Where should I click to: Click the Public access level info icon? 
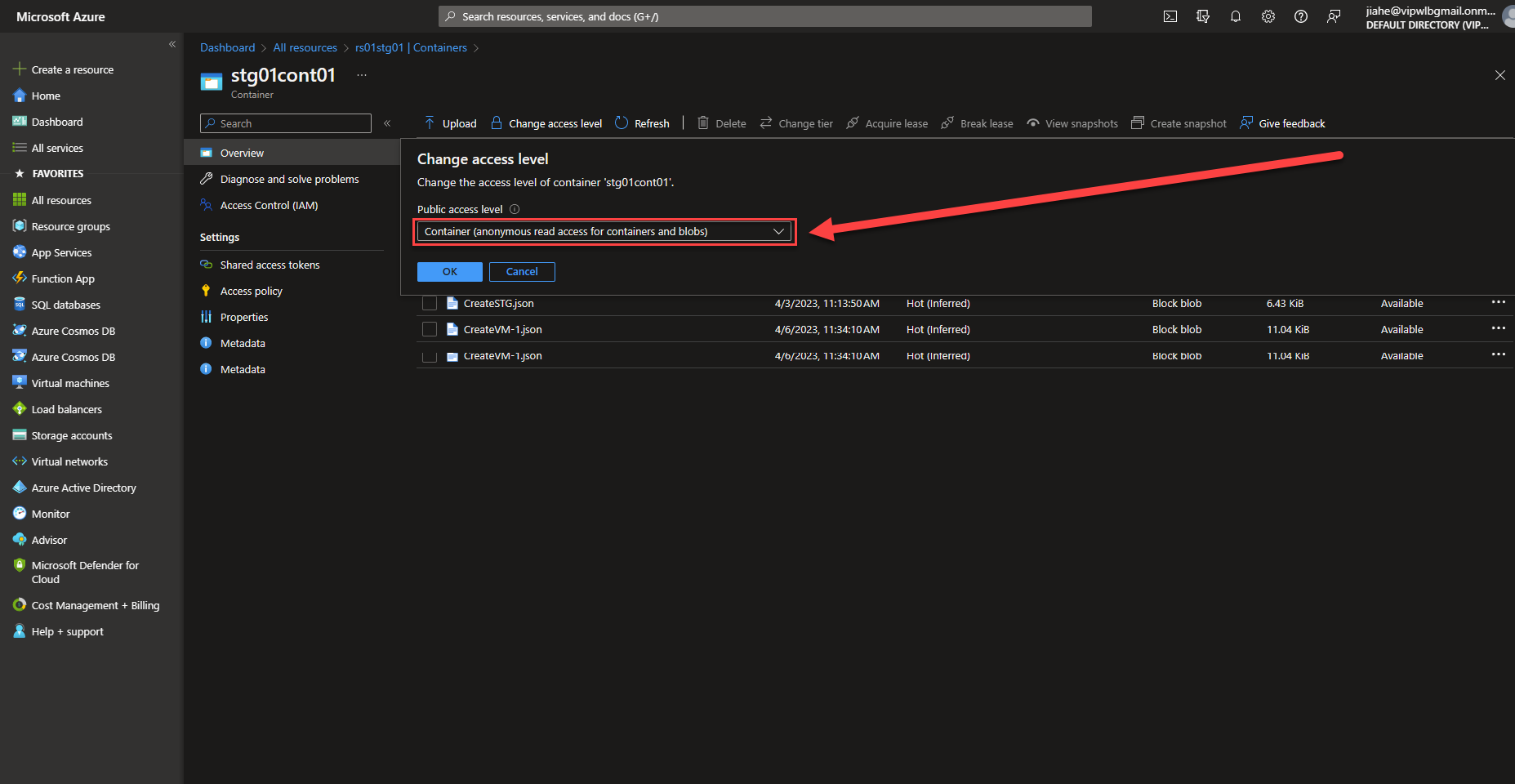[515, 209]
